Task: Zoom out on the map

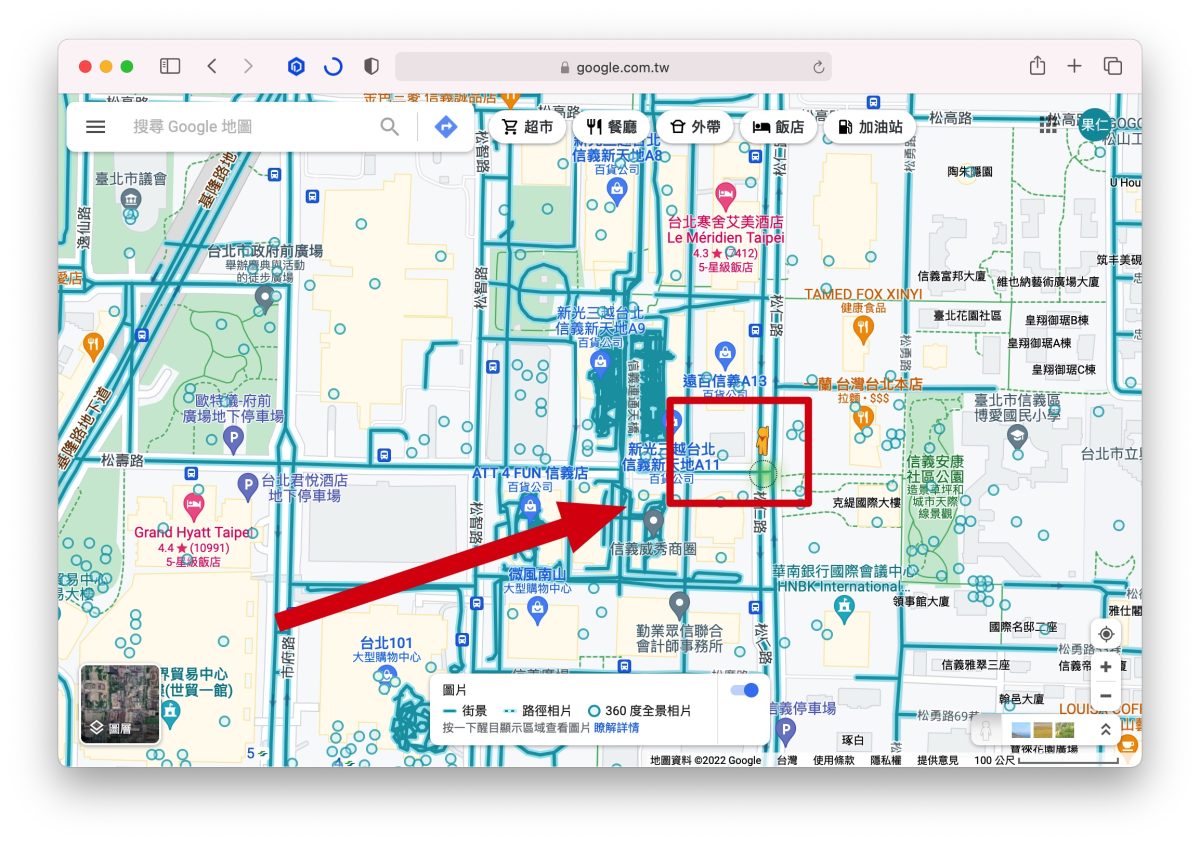Action: coord(1106,696)
